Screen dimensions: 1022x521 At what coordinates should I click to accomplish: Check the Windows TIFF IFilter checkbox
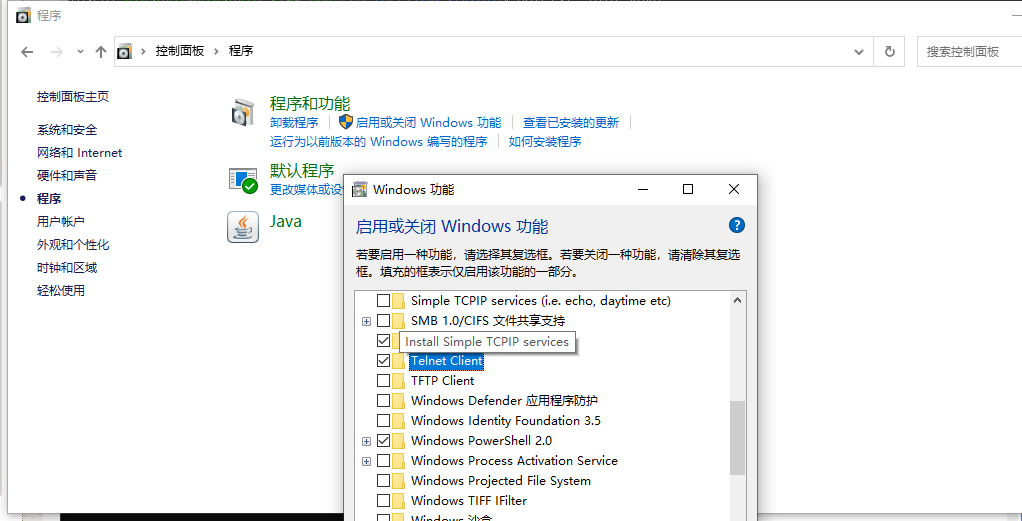pyautogui.click(x=383, y=501)
